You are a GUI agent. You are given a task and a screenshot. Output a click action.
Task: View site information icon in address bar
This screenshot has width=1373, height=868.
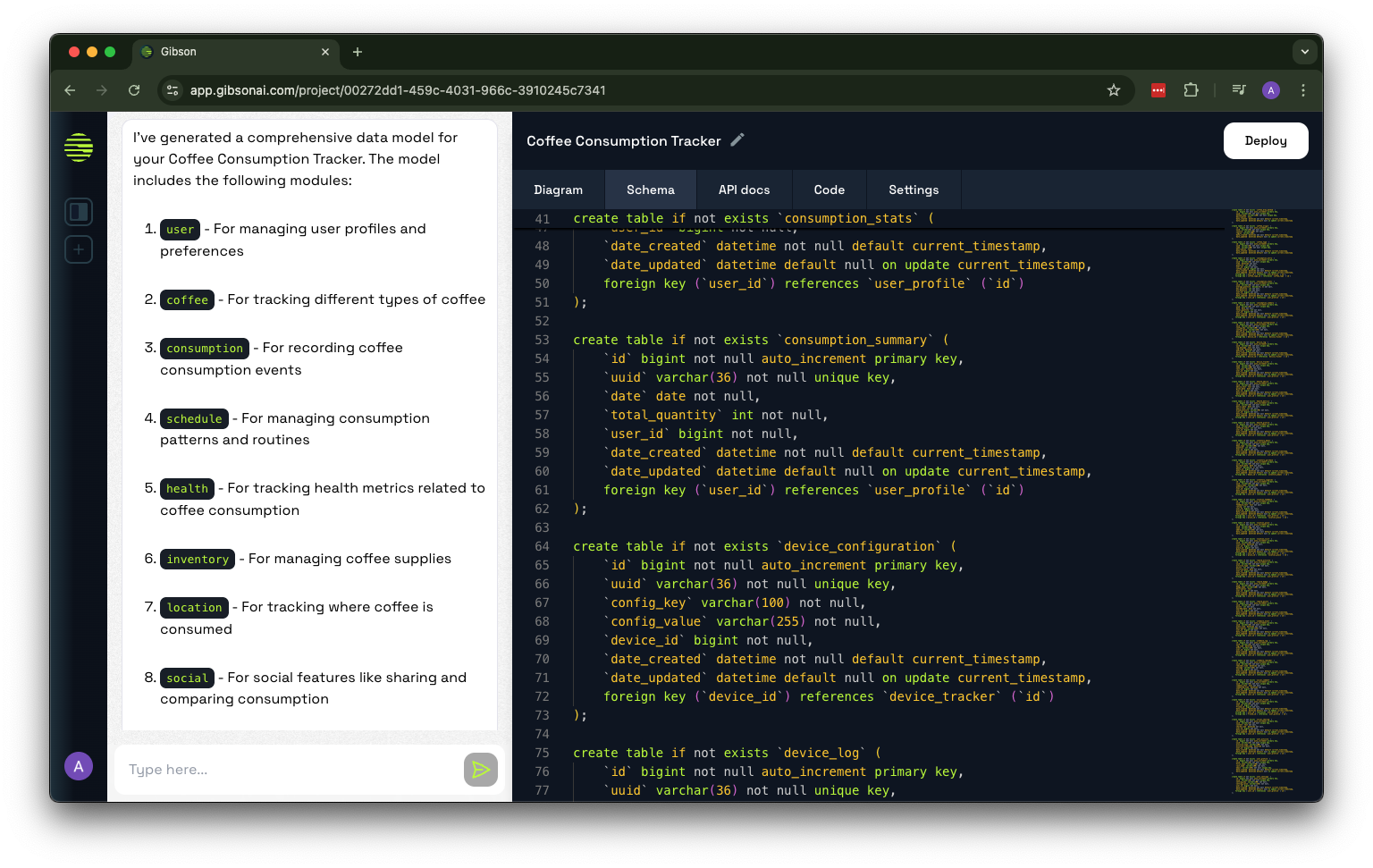coord(173,90)
